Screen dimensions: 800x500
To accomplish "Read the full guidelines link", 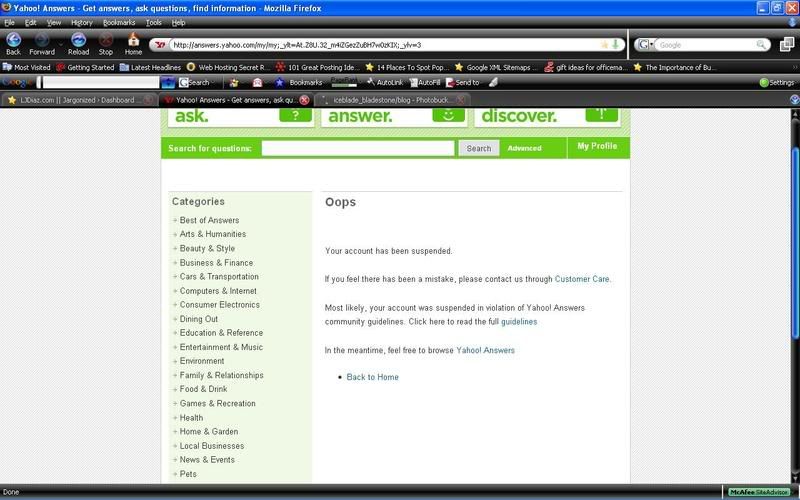I will coord(519,322).
